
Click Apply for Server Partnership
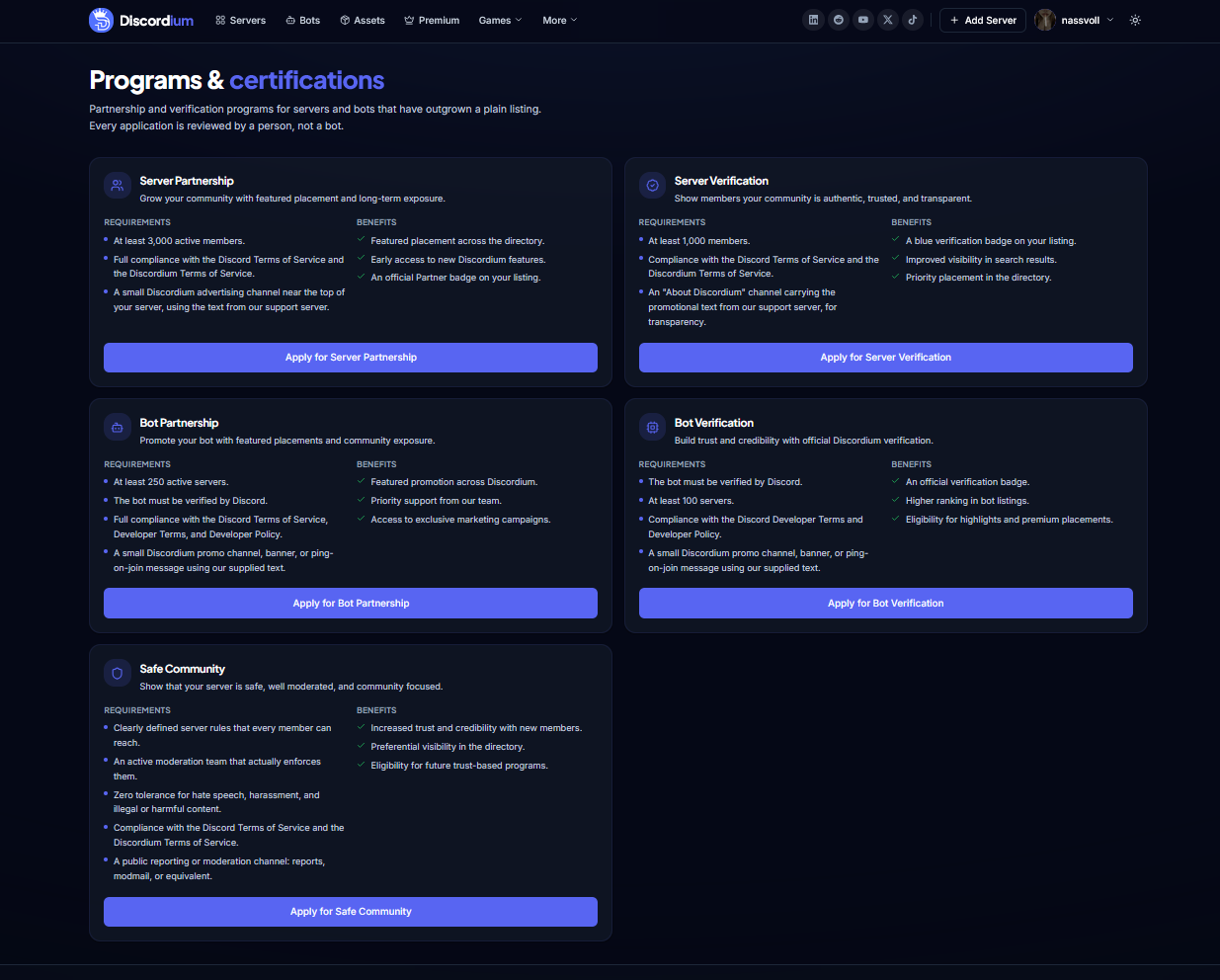(x=351, y=358)
